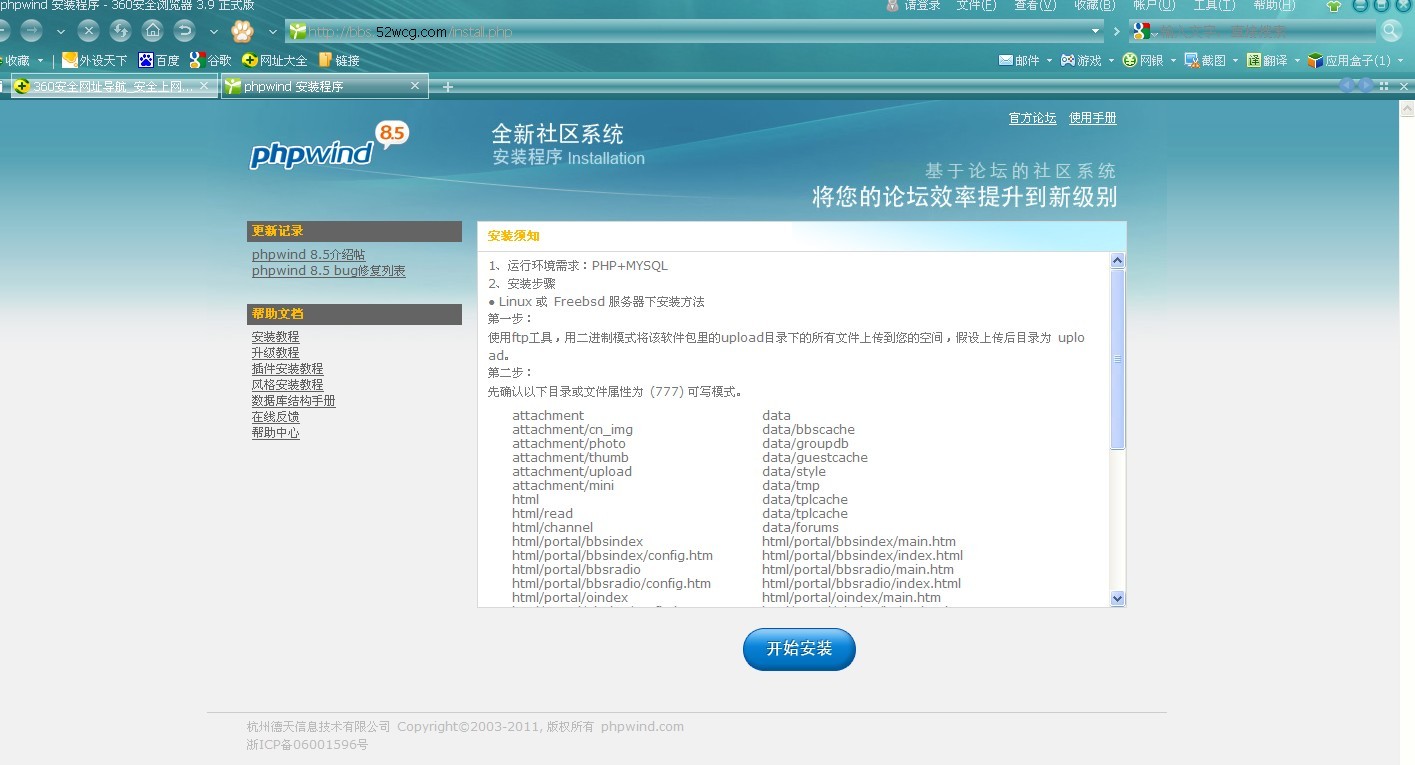Click the stop loading icon
This screenshot has width=1415, height=765.
click(x=88, y=30)
